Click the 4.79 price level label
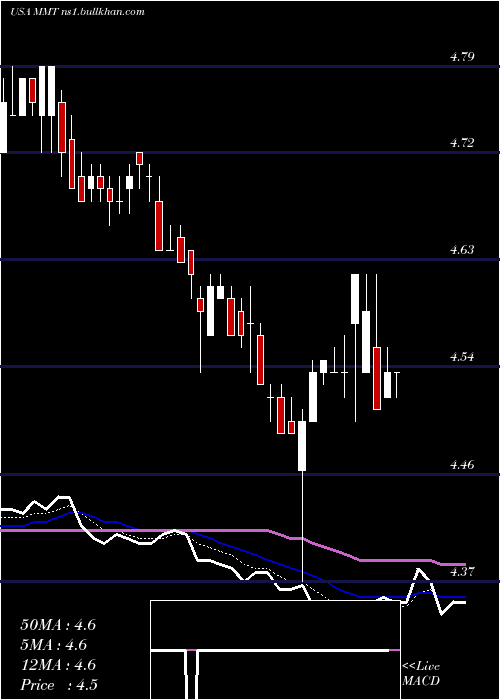Screen dimensions: 500x700 462,57
